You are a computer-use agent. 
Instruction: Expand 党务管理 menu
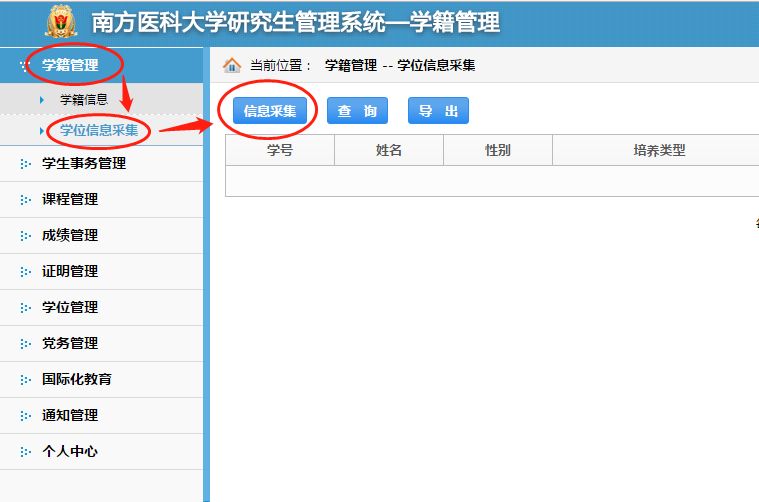[x=101, y=343]
